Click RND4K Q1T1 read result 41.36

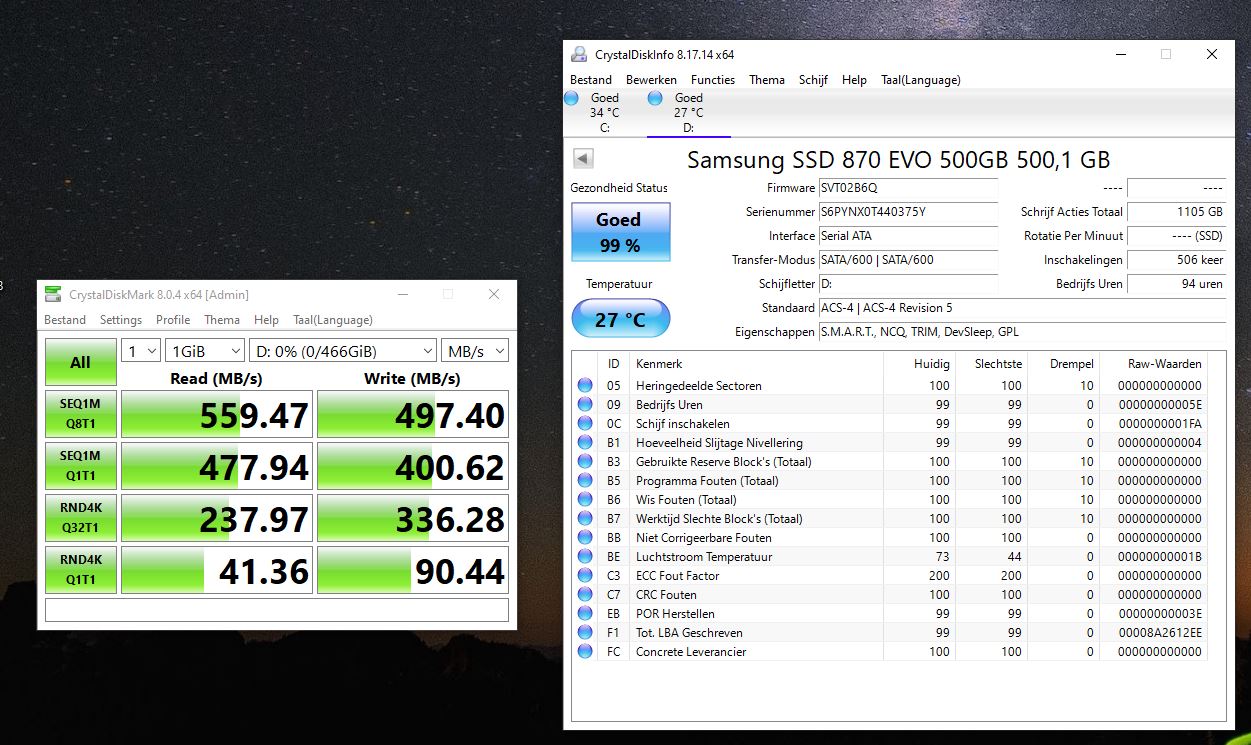click(x=217, y=570)
